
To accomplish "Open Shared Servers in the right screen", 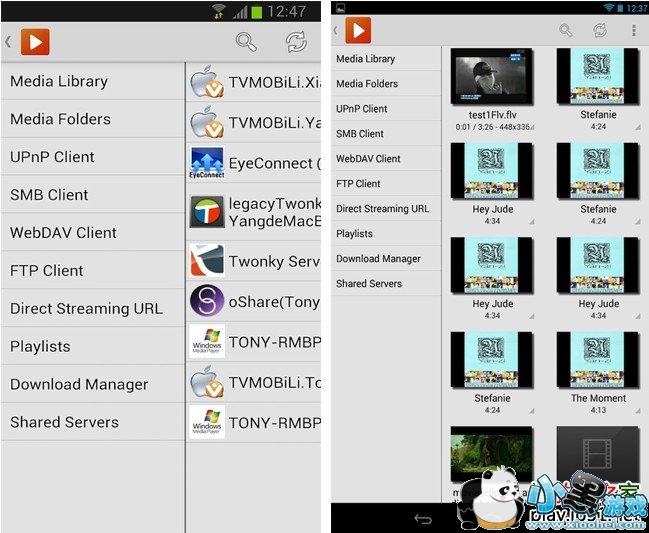I will click(386, 283).
